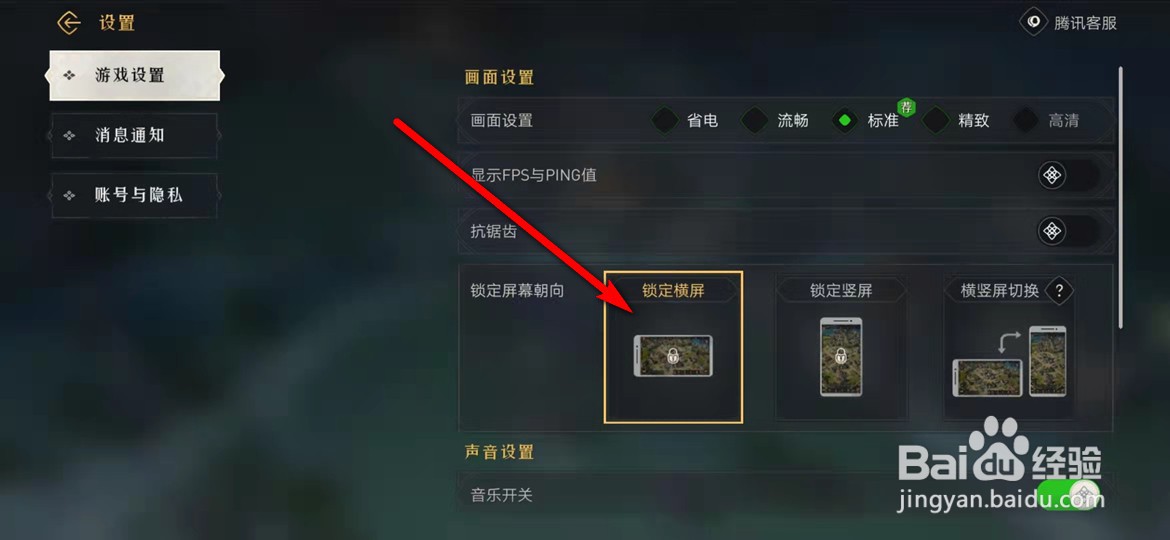This screenshot has width=1170, height=540.
Task: Toggle the 抗锯齿 switch
Action: tap(1069, 231)
